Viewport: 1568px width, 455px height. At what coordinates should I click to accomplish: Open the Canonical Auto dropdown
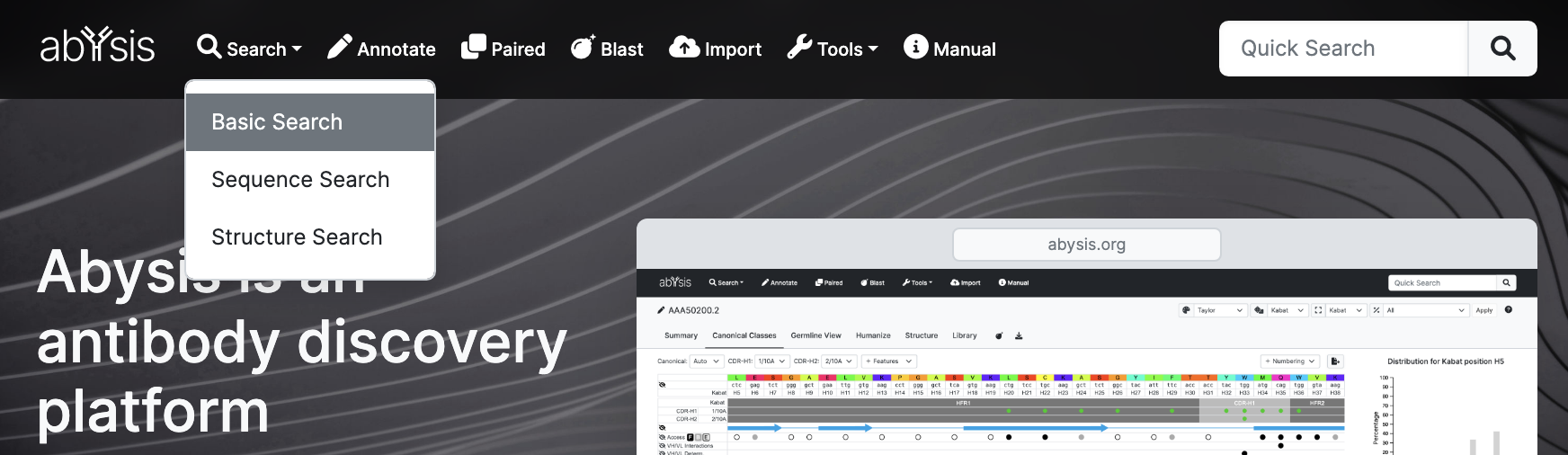[707, 361]
